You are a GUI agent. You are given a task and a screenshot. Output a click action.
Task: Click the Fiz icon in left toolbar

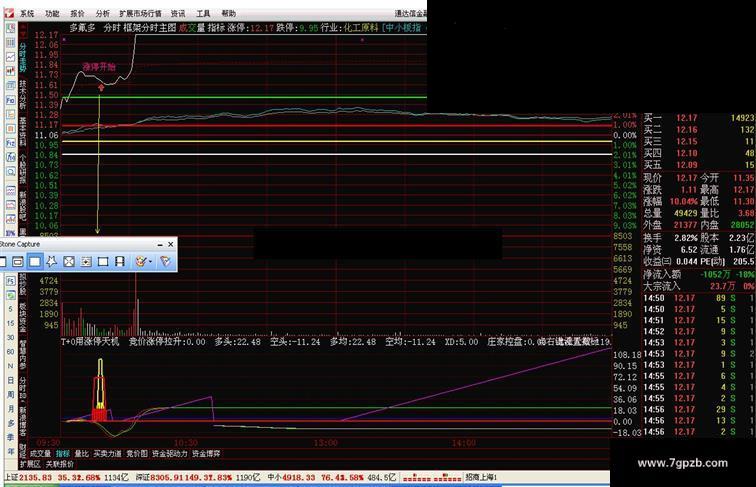[x=11, y=143]
